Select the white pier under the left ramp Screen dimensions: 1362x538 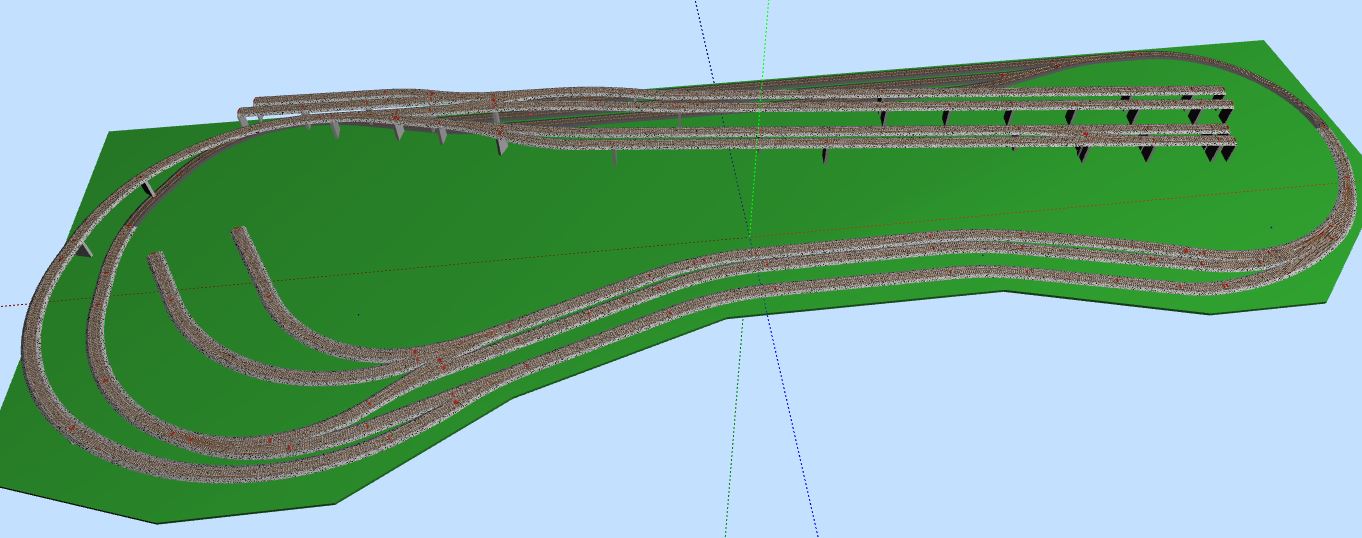(x=150, y=188)
